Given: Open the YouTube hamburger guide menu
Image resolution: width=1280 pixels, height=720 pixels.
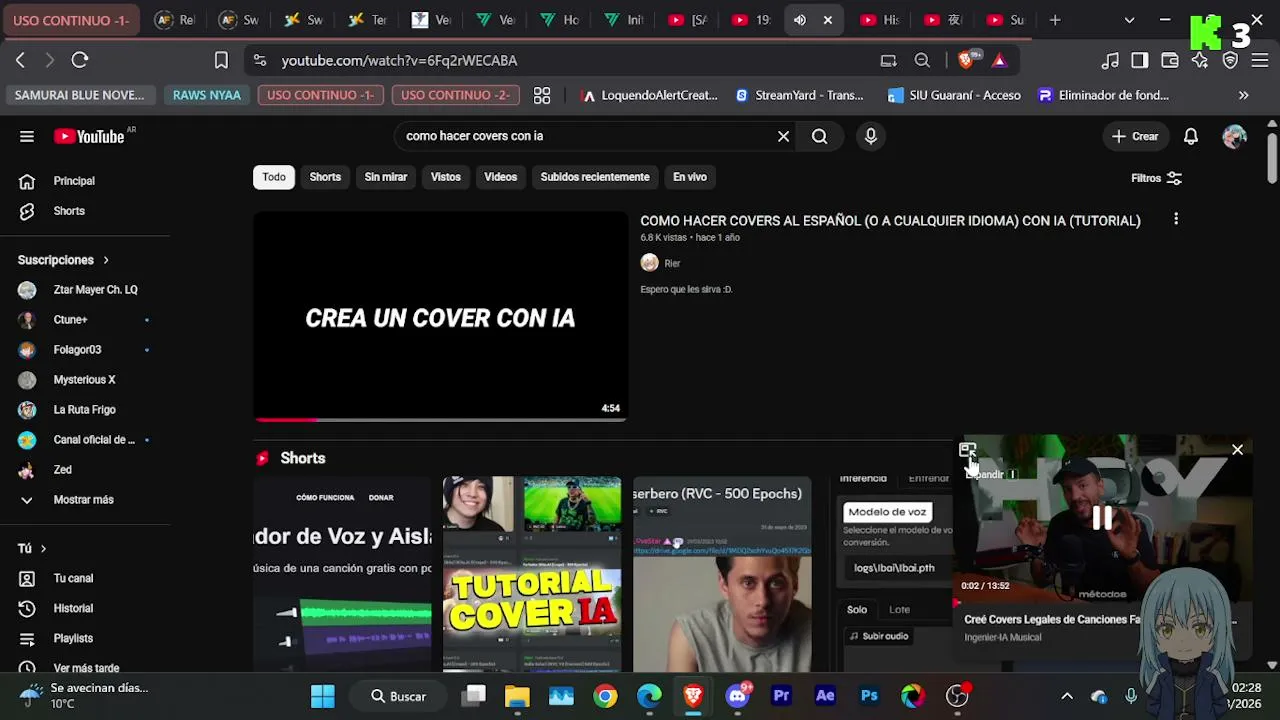Looking at the screenshot, I should (x=27, y=137).
